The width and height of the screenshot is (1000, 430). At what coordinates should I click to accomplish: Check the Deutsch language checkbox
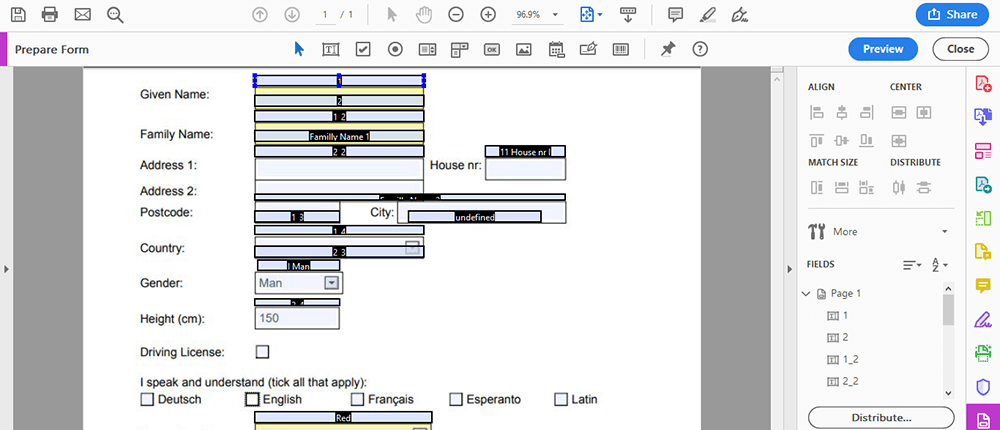(x=148, y=399)
